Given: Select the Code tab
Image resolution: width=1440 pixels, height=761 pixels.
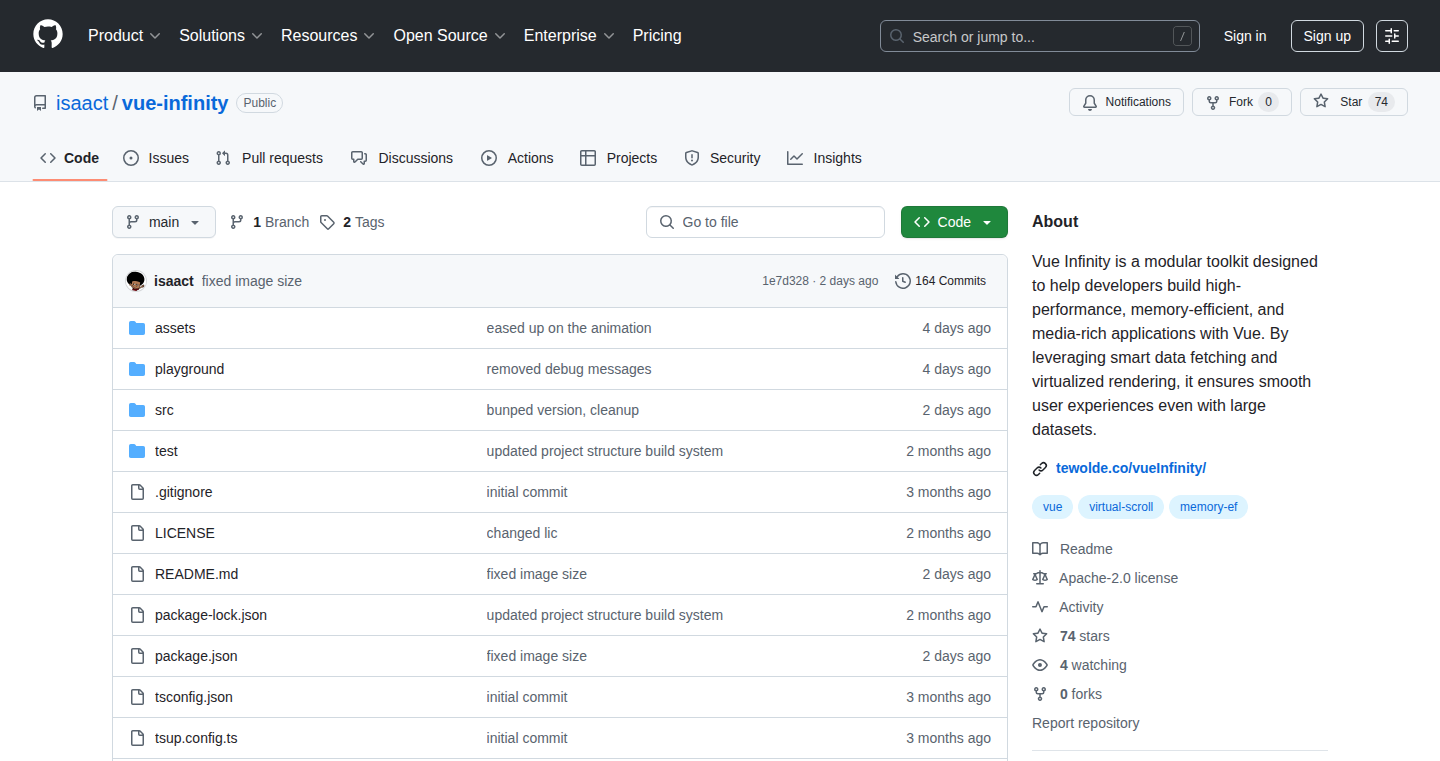Looking at the screenshot, I should tap(70, 158).
